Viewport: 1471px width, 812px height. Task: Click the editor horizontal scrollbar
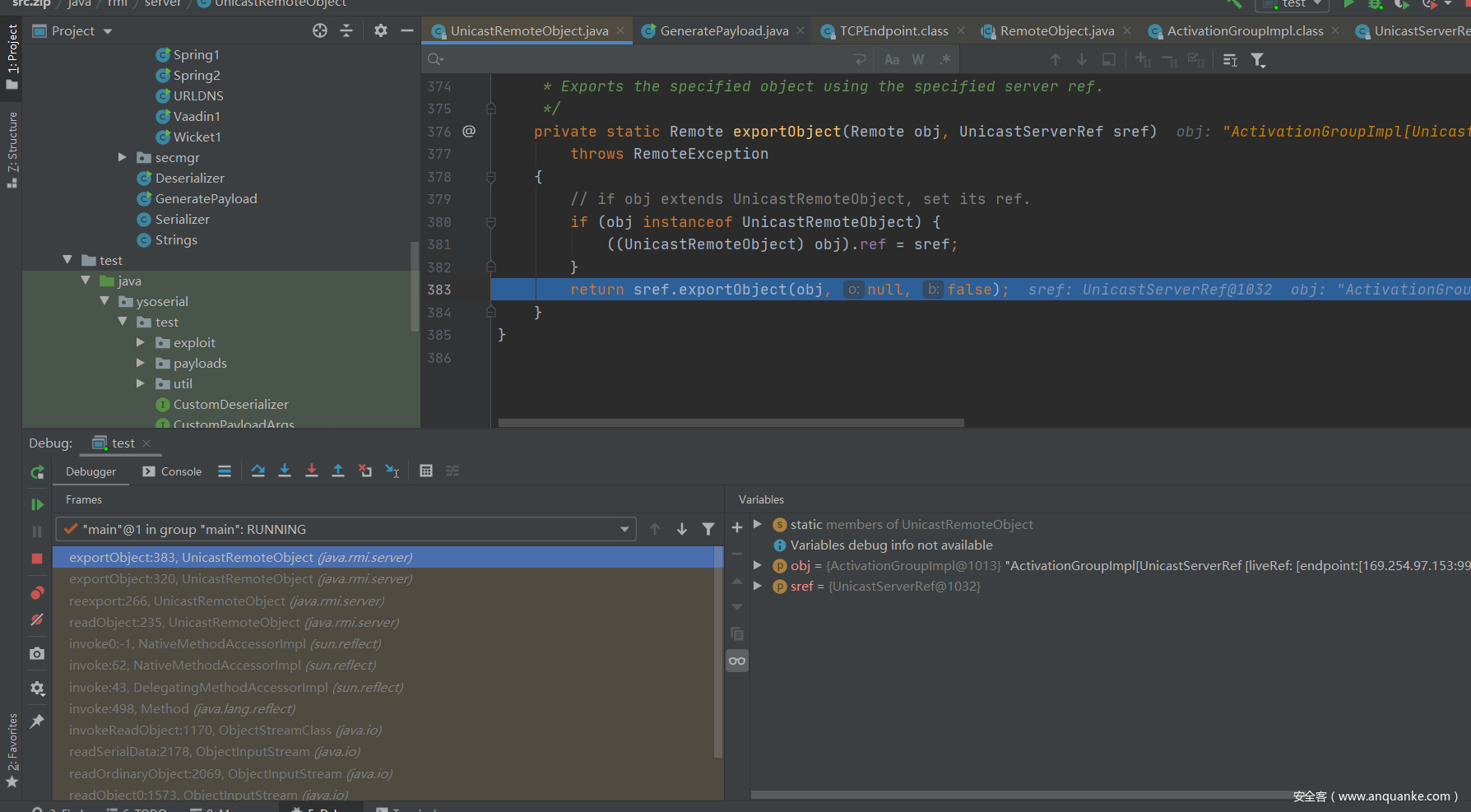[x=731, y=423]
